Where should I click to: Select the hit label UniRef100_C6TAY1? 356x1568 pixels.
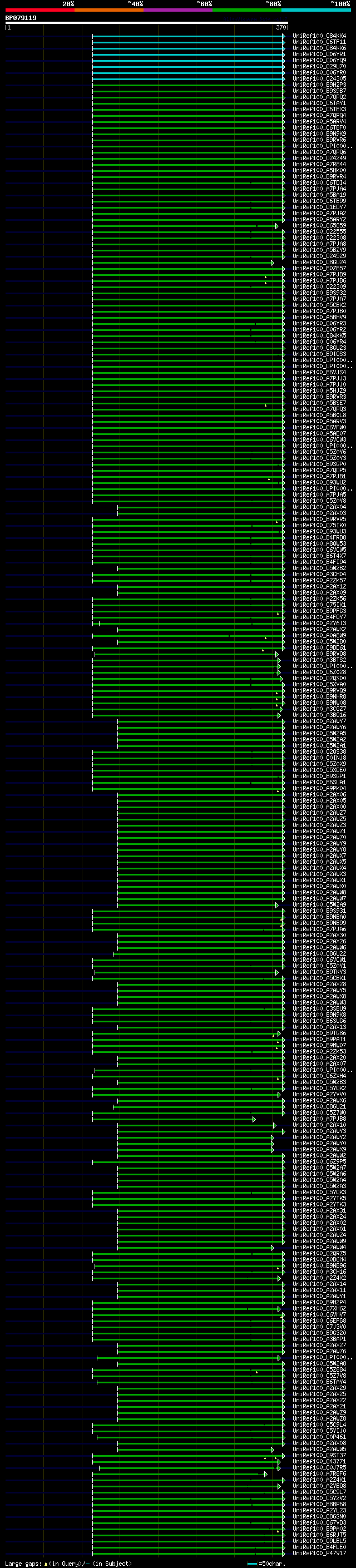[319, 103]
